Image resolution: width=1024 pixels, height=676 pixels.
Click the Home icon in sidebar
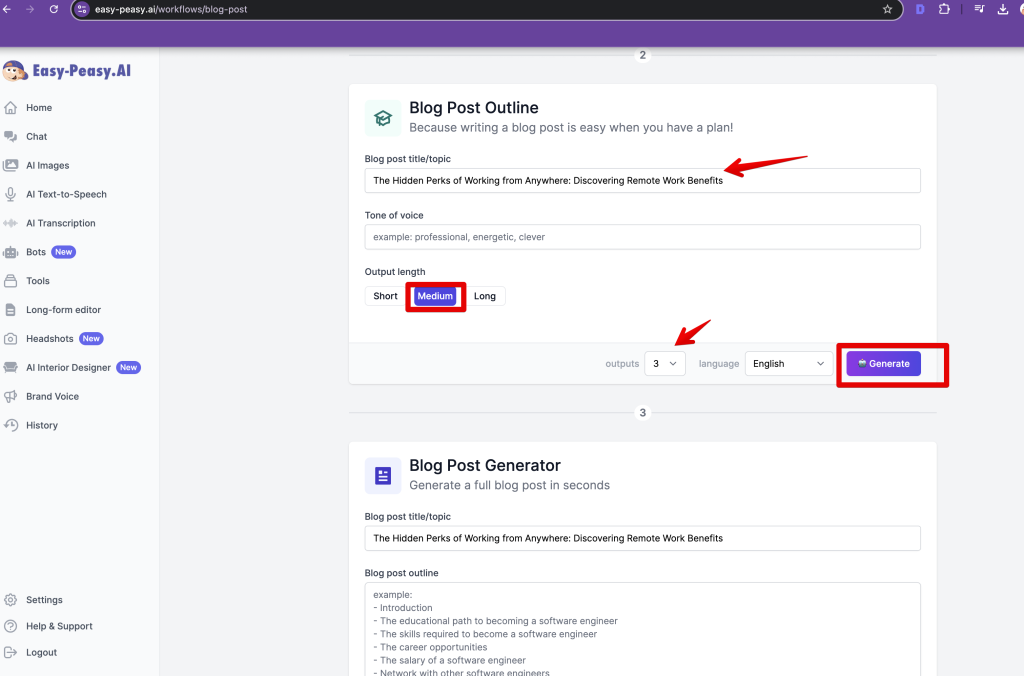11,108
